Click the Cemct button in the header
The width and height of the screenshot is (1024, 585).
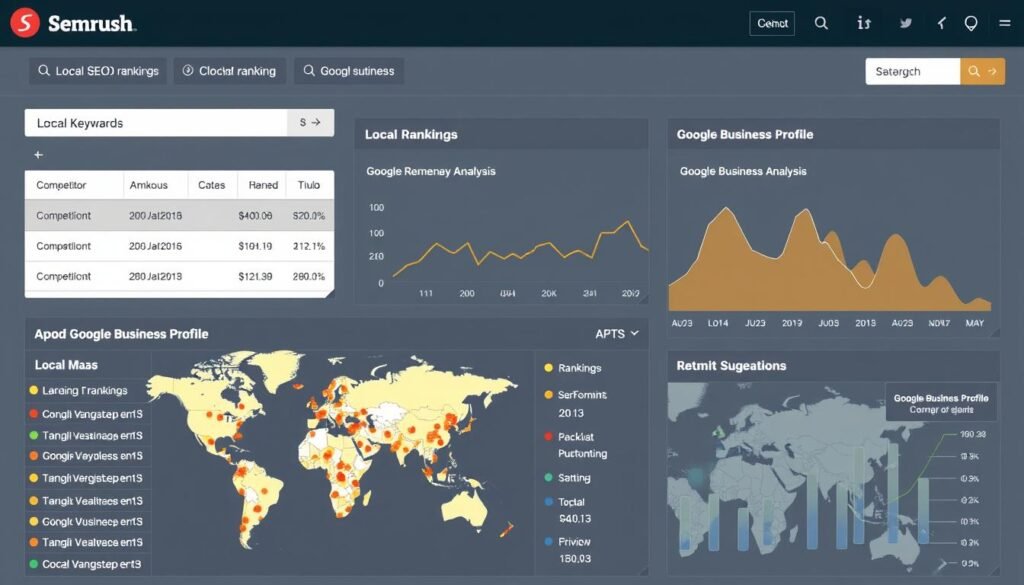click(x=772, y=23)
